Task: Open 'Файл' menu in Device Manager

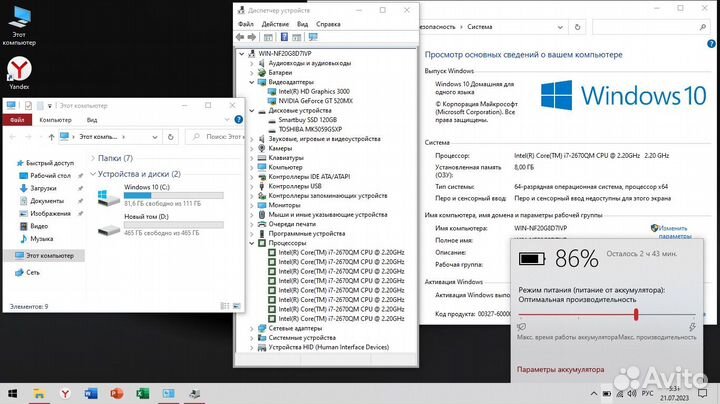Action: tap(246, 24)
